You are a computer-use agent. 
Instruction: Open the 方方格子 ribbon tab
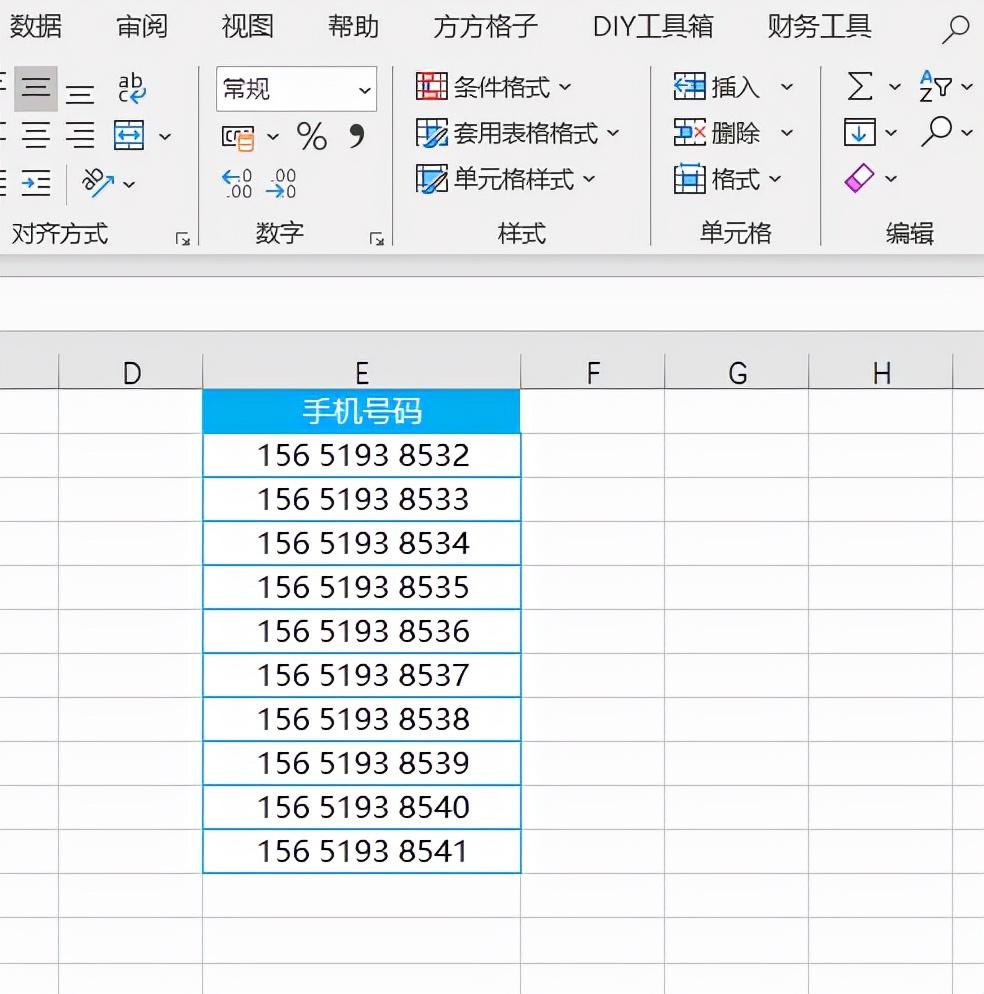(485, 26)
